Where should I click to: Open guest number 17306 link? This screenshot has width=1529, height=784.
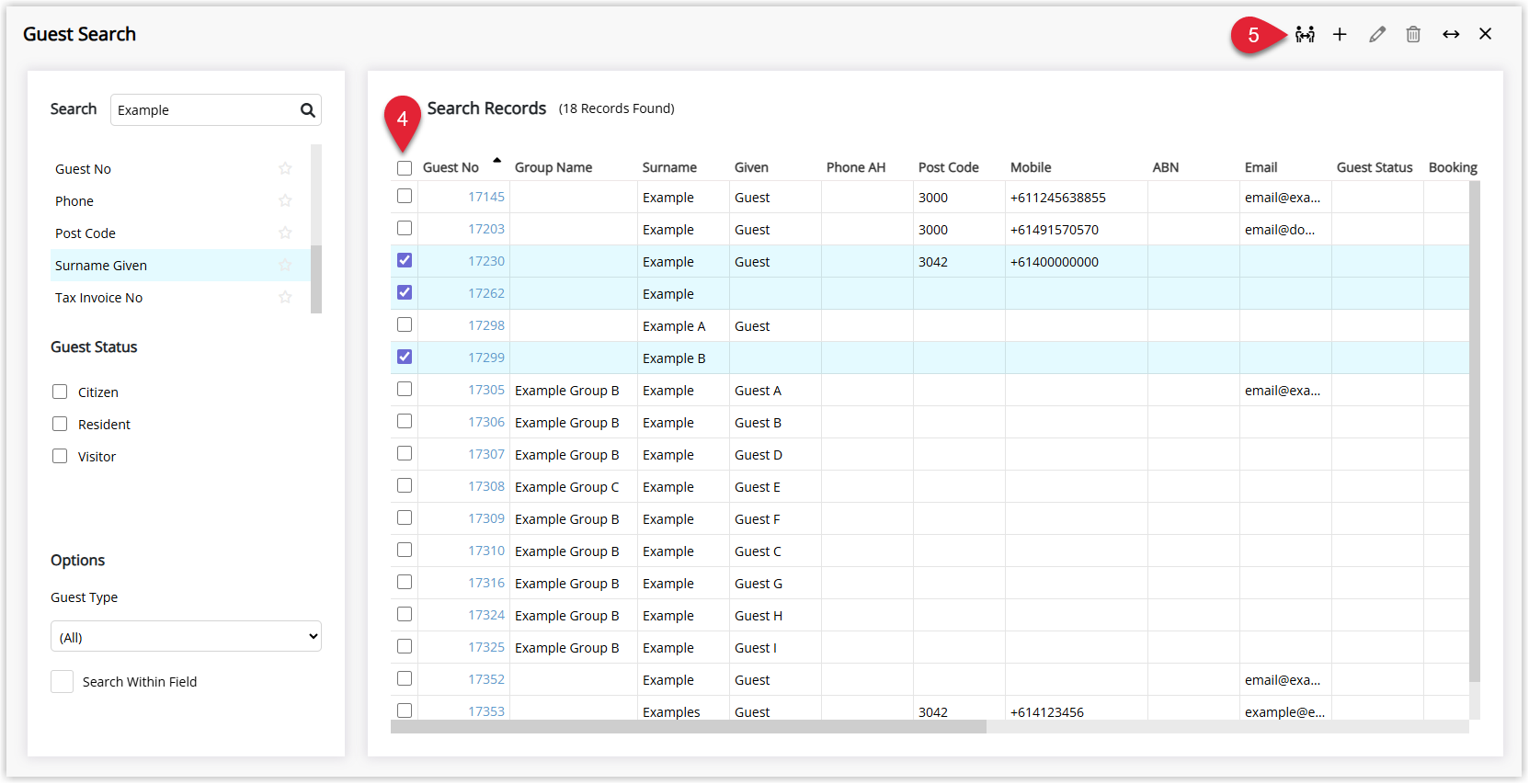point(486,422)
